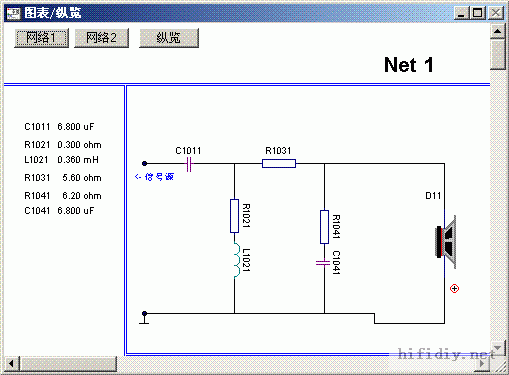Click the vertical scrollbar up arrow

pos(497,31)
